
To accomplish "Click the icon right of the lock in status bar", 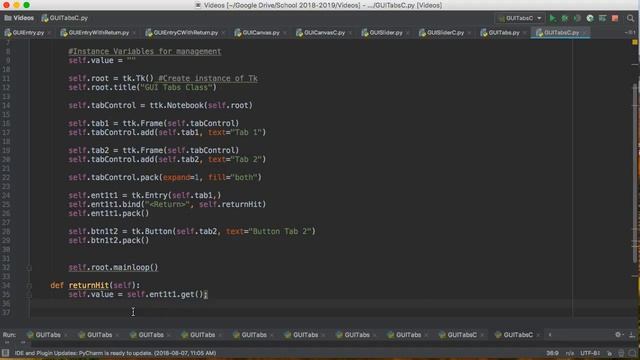I will coord(621,353).
